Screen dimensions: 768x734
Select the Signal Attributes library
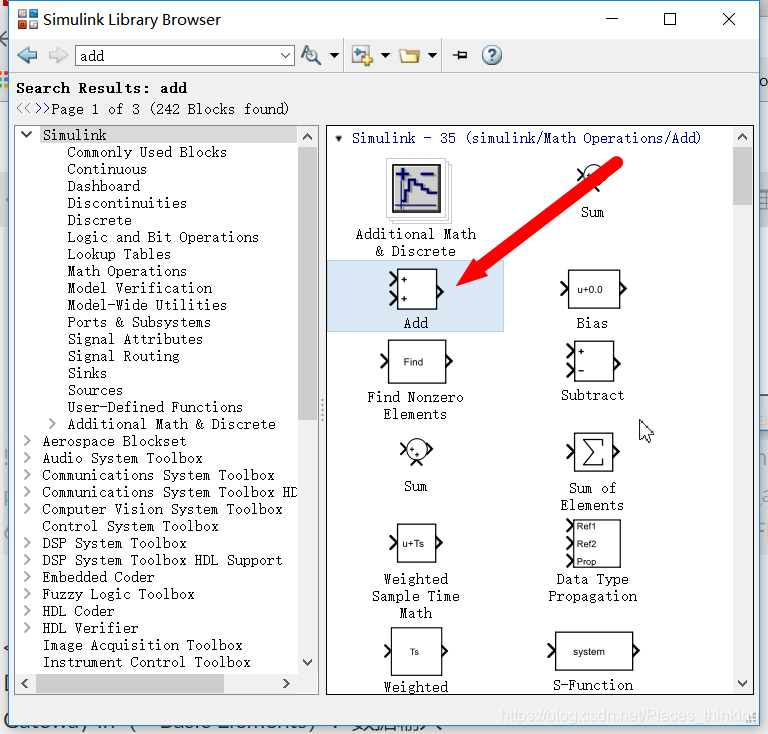click(135, 339)
